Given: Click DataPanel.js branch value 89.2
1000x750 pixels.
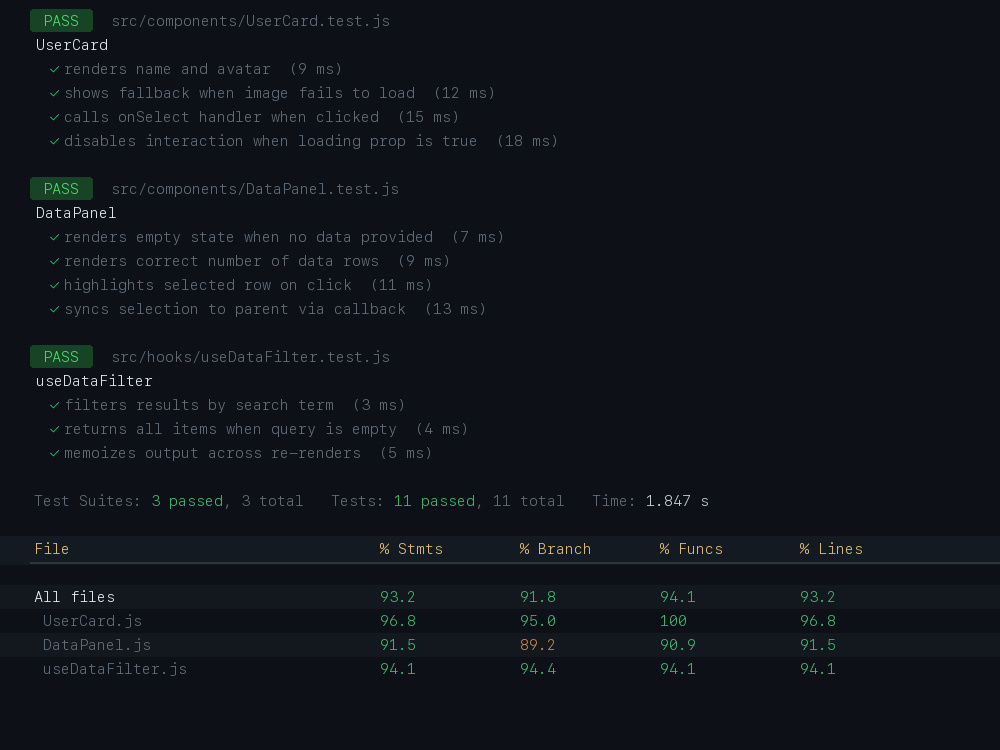Looking at the screenshot, I should click(x=538, y=645).
